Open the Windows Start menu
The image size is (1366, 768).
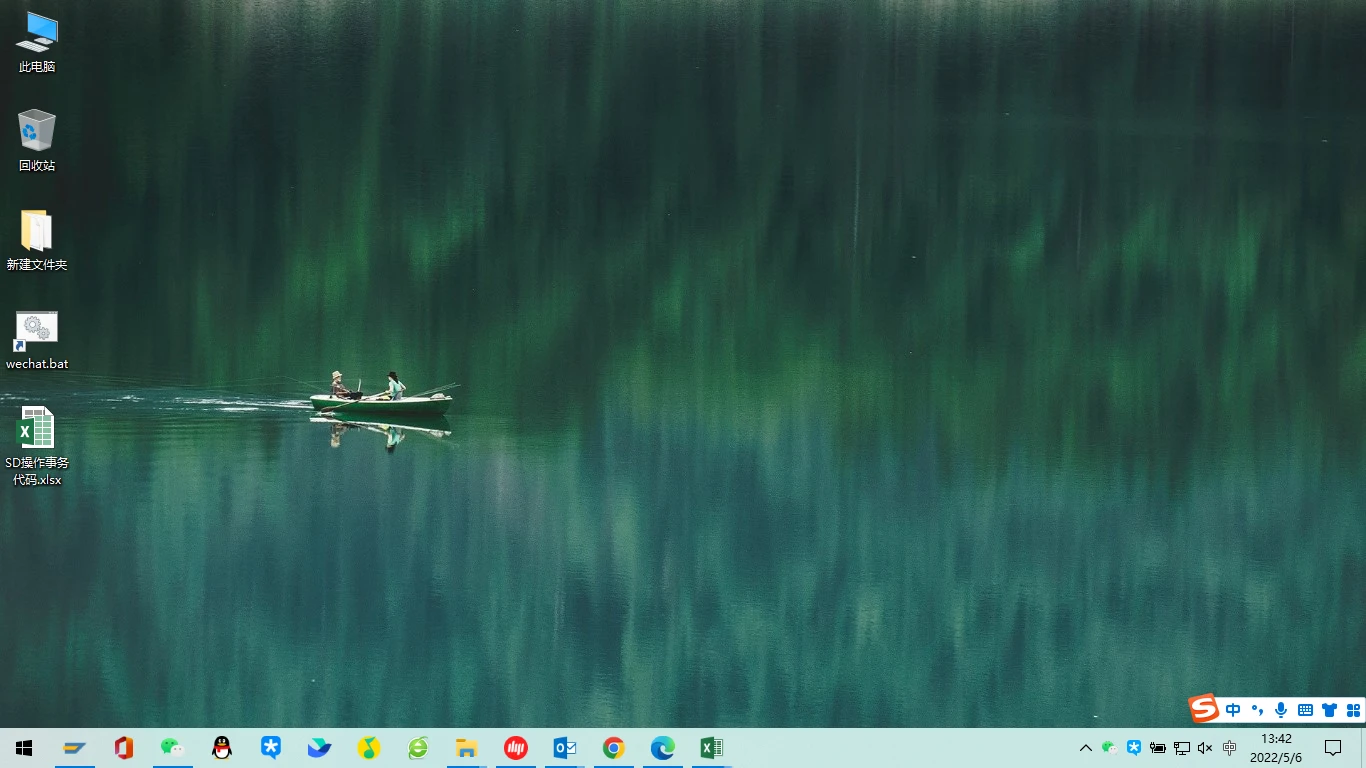(24, 748)
